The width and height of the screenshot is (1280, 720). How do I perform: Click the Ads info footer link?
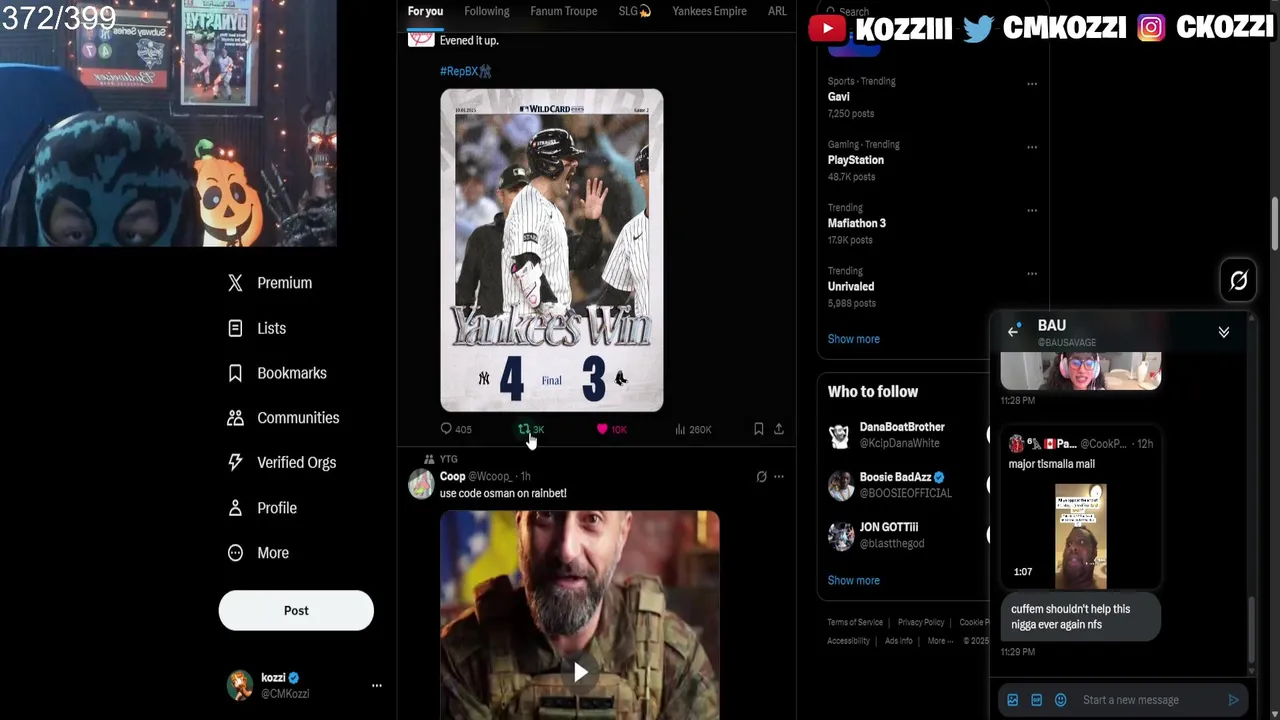pyautogui.click(x=898, y=641)
